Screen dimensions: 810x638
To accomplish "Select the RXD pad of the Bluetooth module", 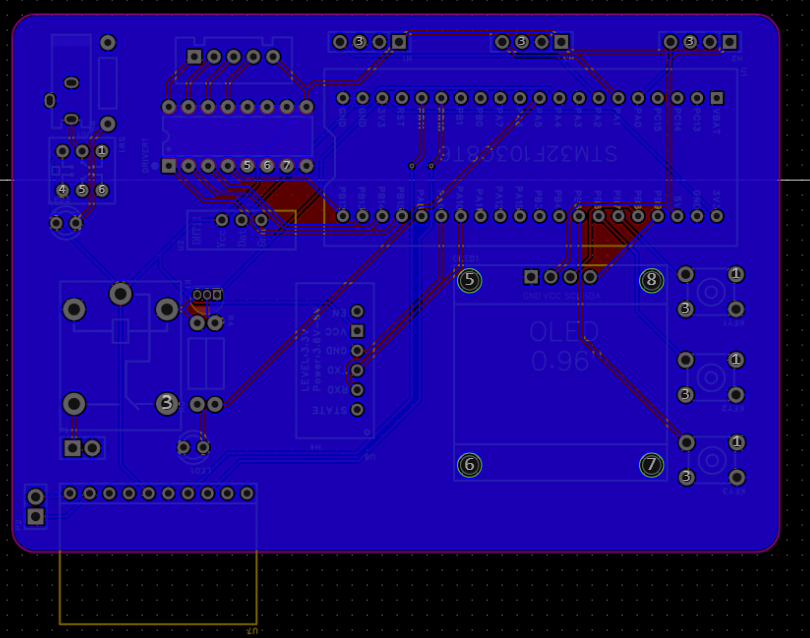I will coord(357,390).
